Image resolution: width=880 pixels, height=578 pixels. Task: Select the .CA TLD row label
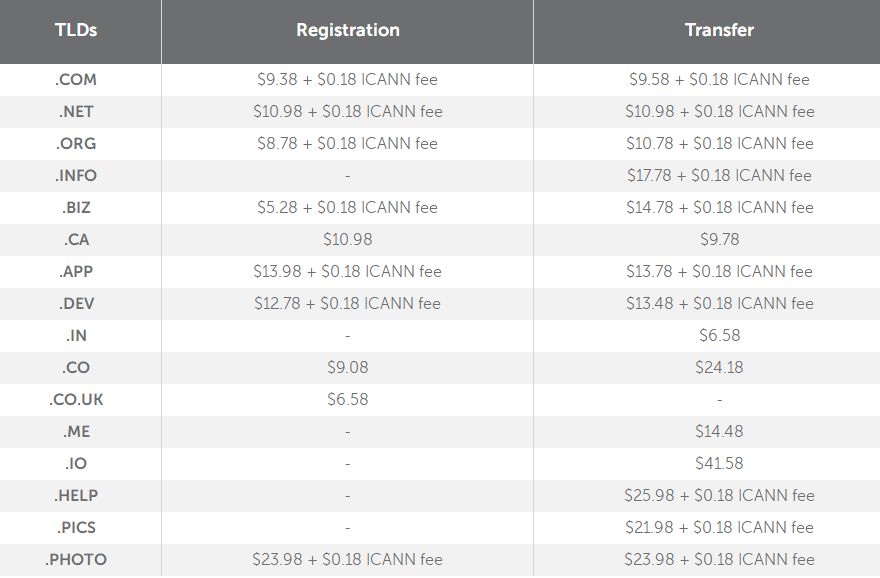click(x=76, y=239)
